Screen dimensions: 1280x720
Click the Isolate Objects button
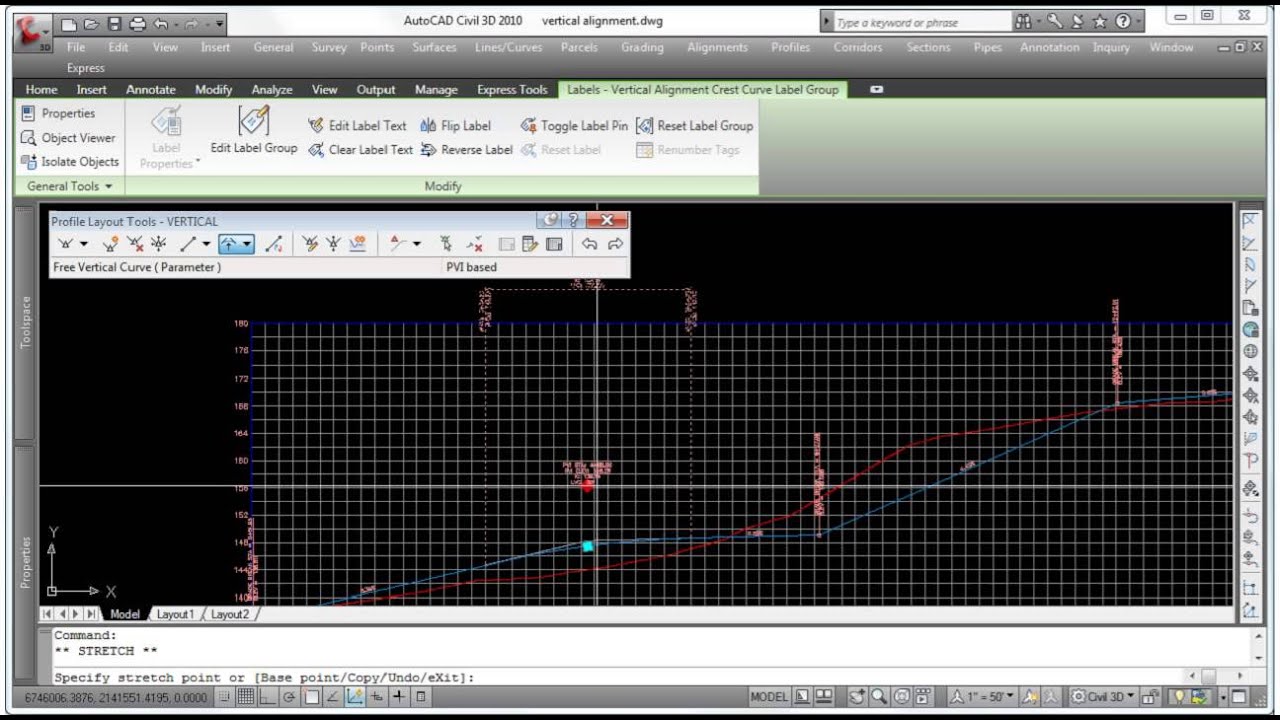(70, 161)
